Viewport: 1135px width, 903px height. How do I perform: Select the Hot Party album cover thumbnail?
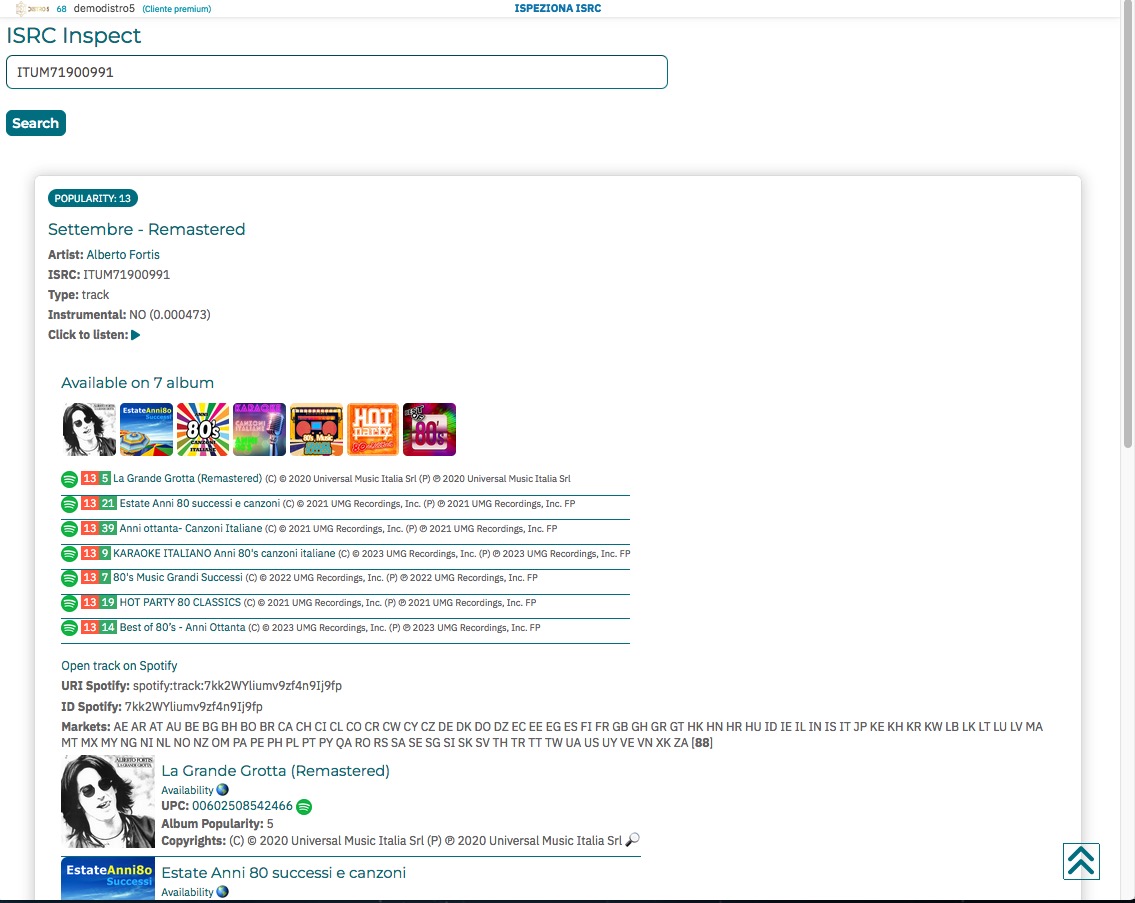pyautogui.click(x=373, y=429)
